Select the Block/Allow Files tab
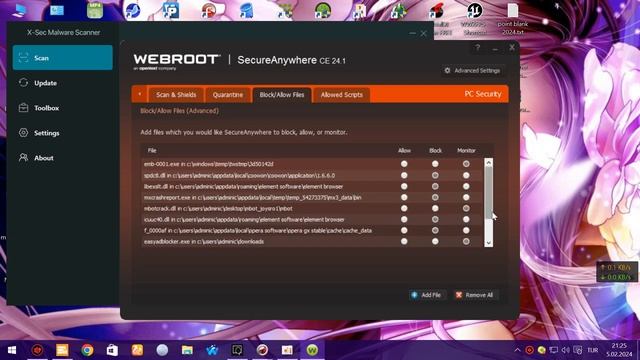 (x=282, y=95)
